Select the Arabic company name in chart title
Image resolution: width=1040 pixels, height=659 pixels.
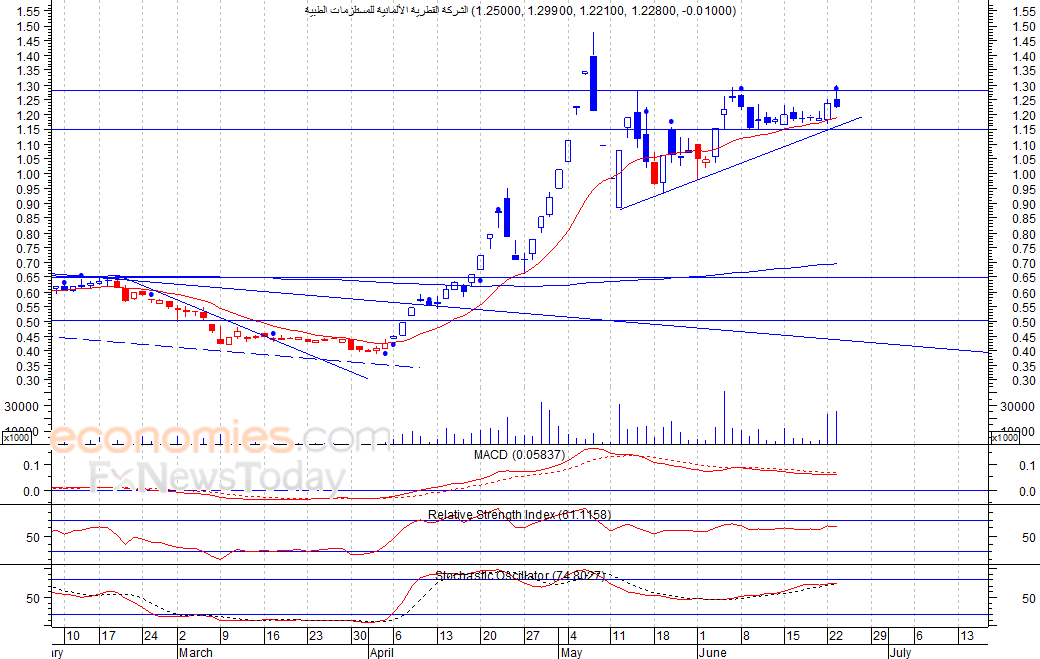387,11
